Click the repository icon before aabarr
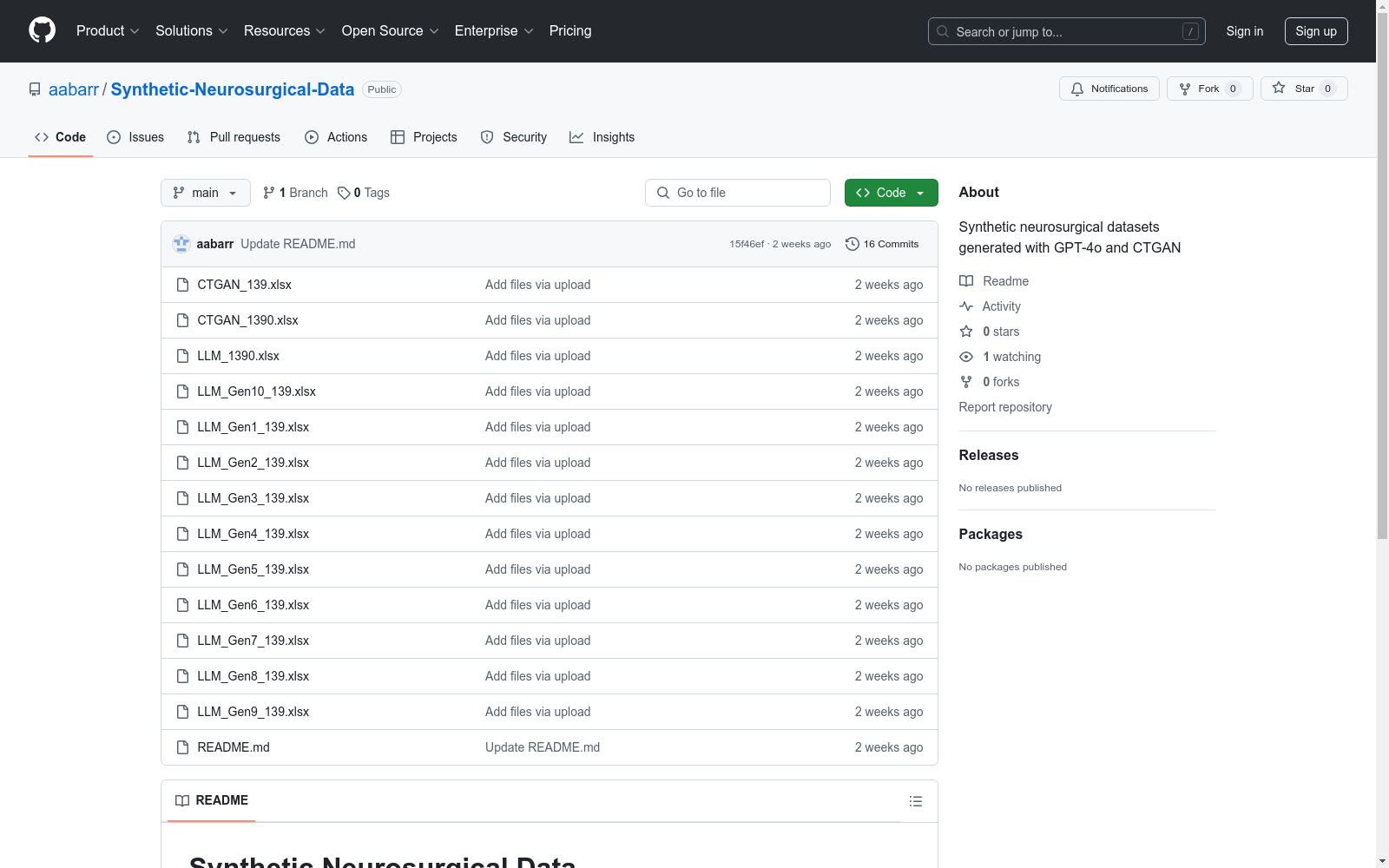1389x868 pixels. click(x=35, y=89)
